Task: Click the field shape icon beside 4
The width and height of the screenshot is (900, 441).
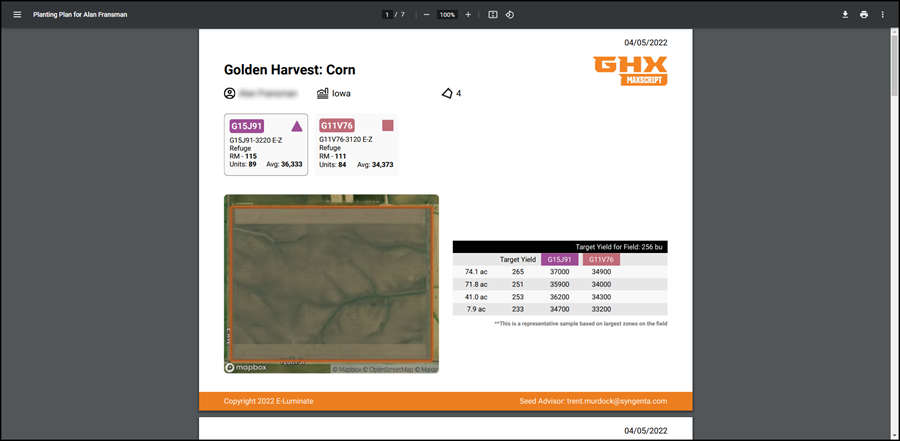Action: click(x=447, y=93)
